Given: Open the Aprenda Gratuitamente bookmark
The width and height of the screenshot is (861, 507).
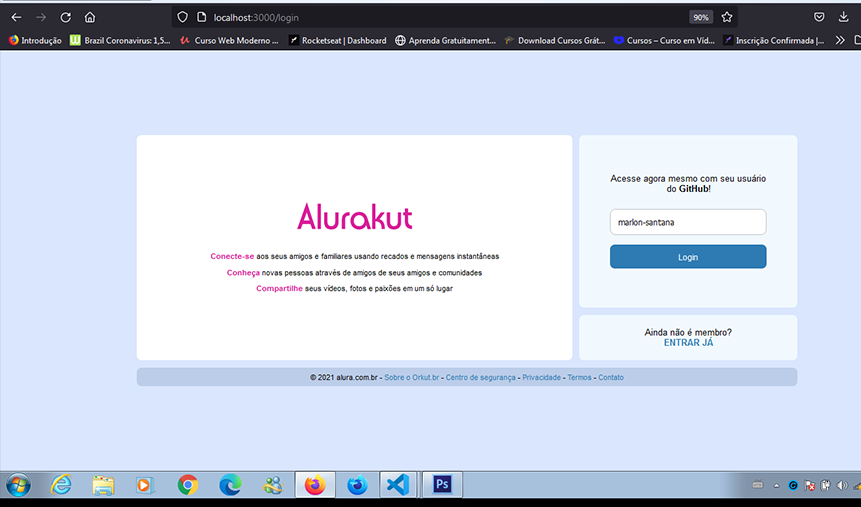Looking at the screenshot, I should click(x=445, y=41).
